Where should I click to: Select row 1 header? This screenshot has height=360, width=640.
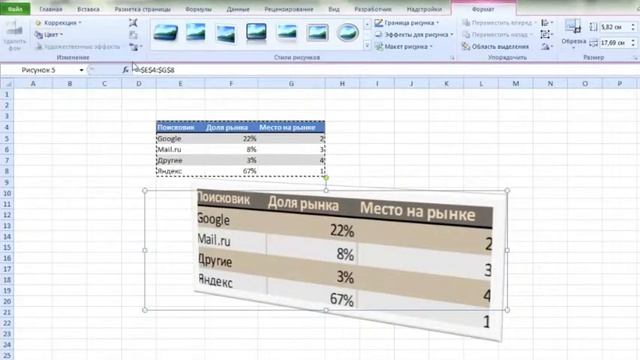(x=7, y=94)
